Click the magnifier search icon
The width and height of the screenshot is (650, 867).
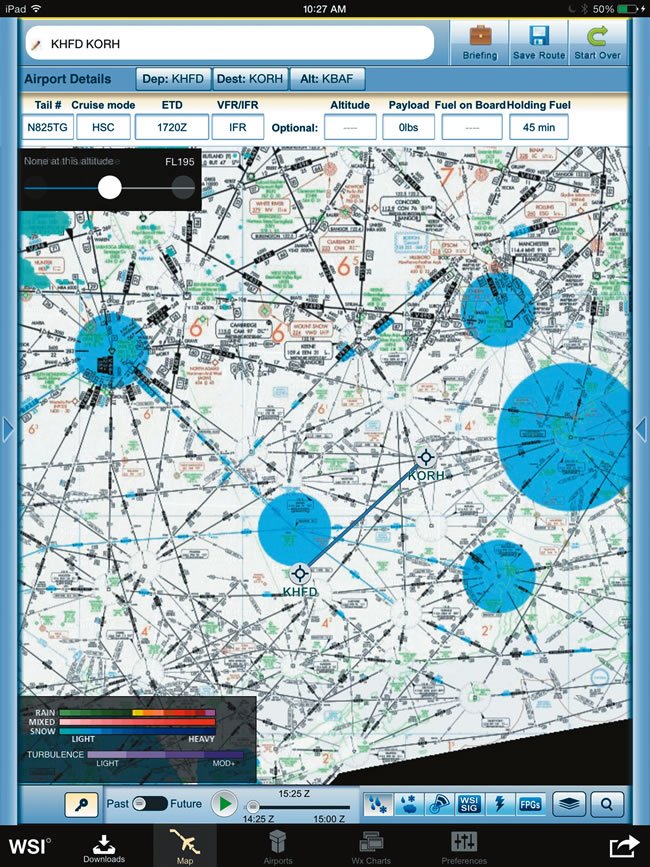click(x=606, y=804)
